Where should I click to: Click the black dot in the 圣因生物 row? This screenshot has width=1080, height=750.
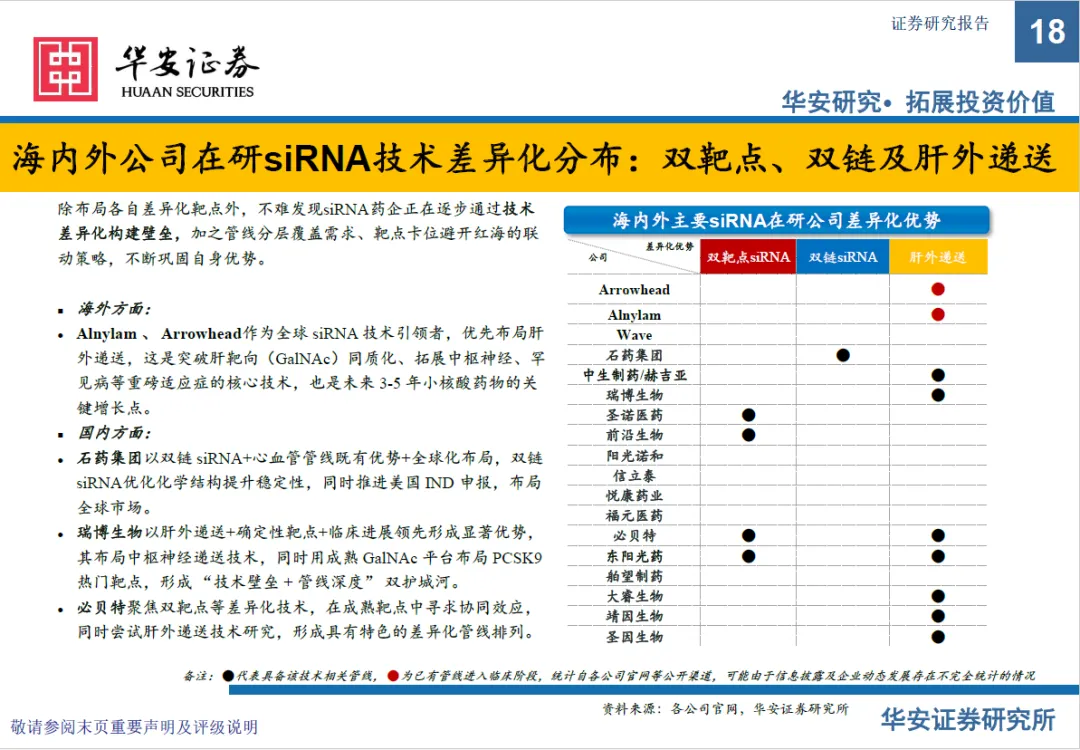(937, 637)
